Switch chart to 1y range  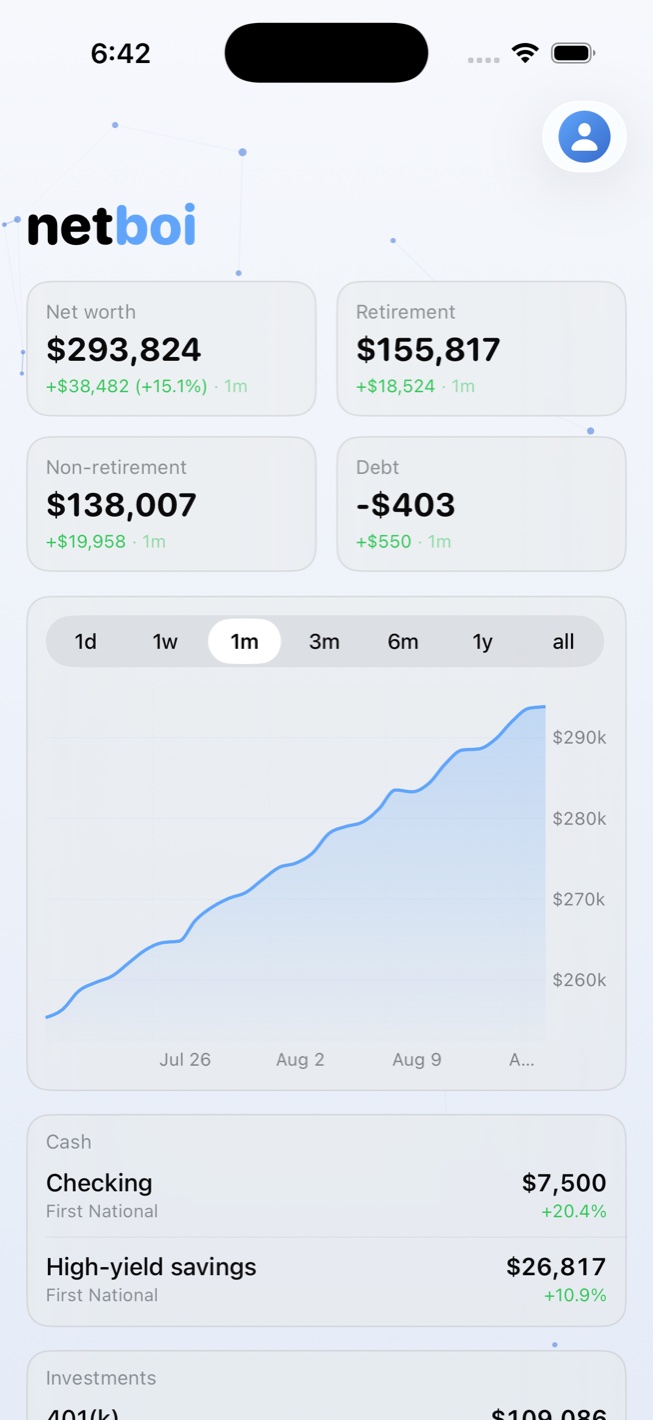(483, 642)
